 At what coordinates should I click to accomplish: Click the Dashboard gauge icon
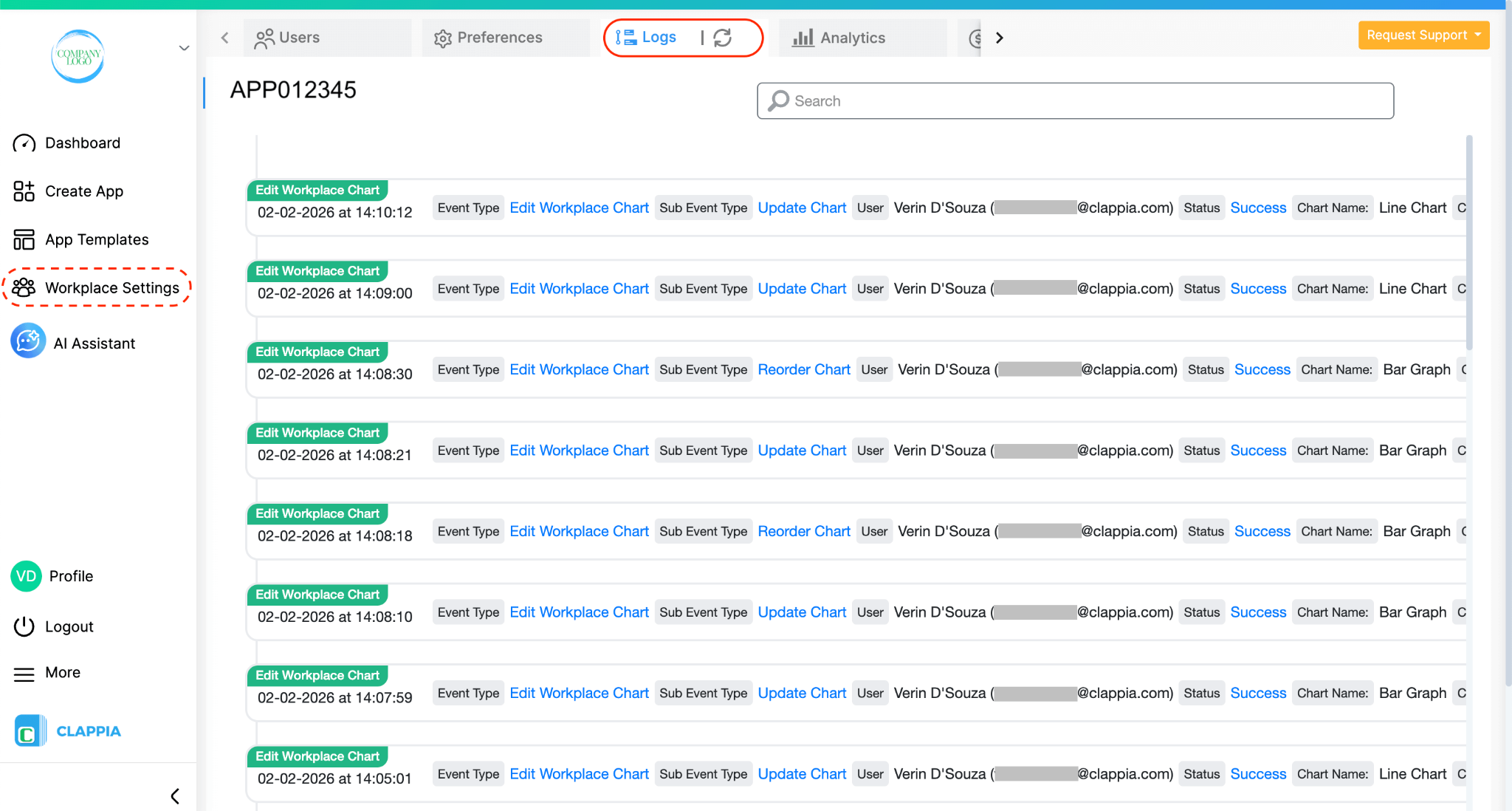(x=24, y=143)
